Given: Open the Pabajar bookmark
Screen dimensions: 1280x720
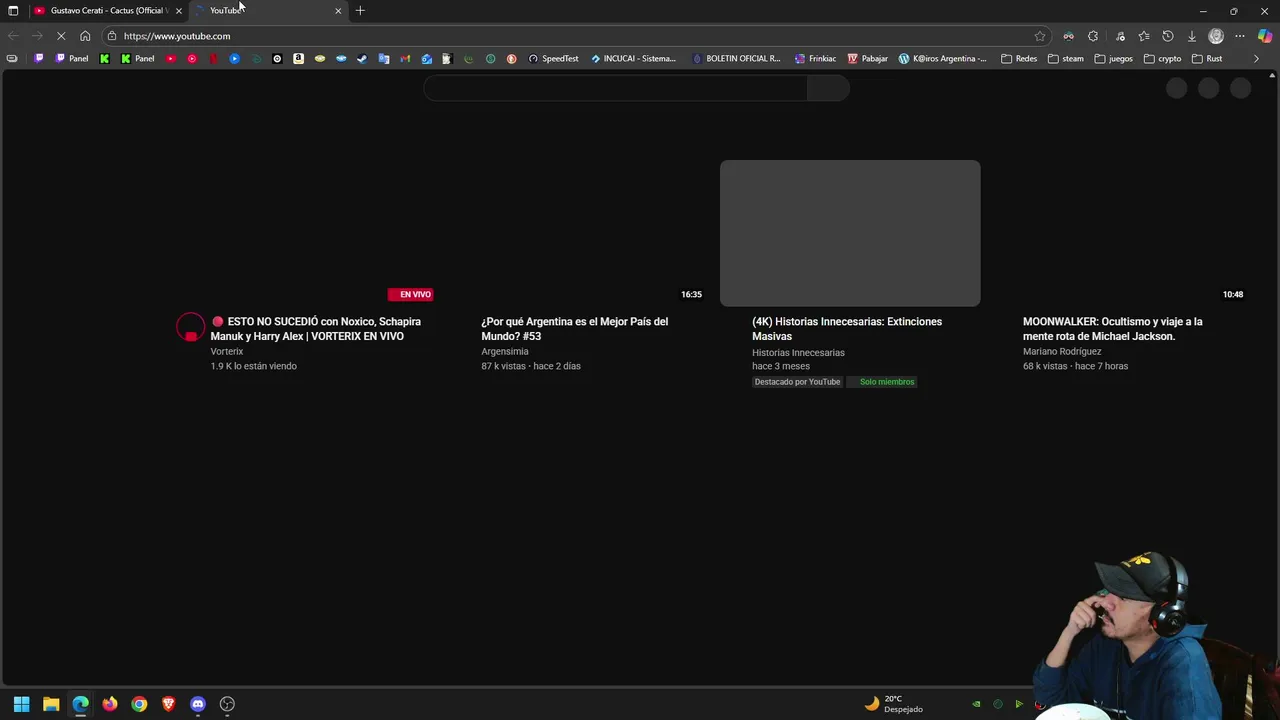Looking at the screenshot, I should pyautogui.click(x=868, y=58).
